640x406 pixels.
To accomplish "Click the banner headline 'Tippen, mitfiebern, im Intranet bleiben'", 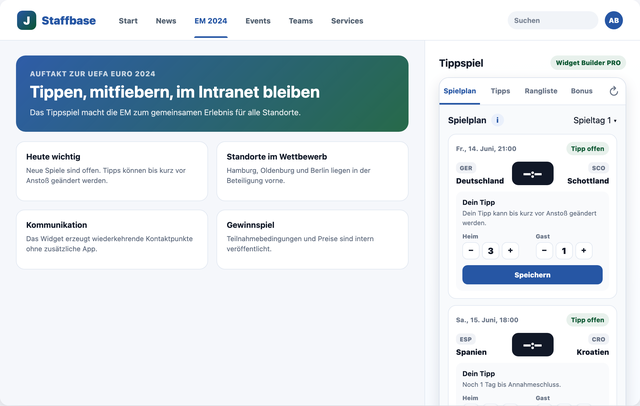I will [x=175, y=92].
